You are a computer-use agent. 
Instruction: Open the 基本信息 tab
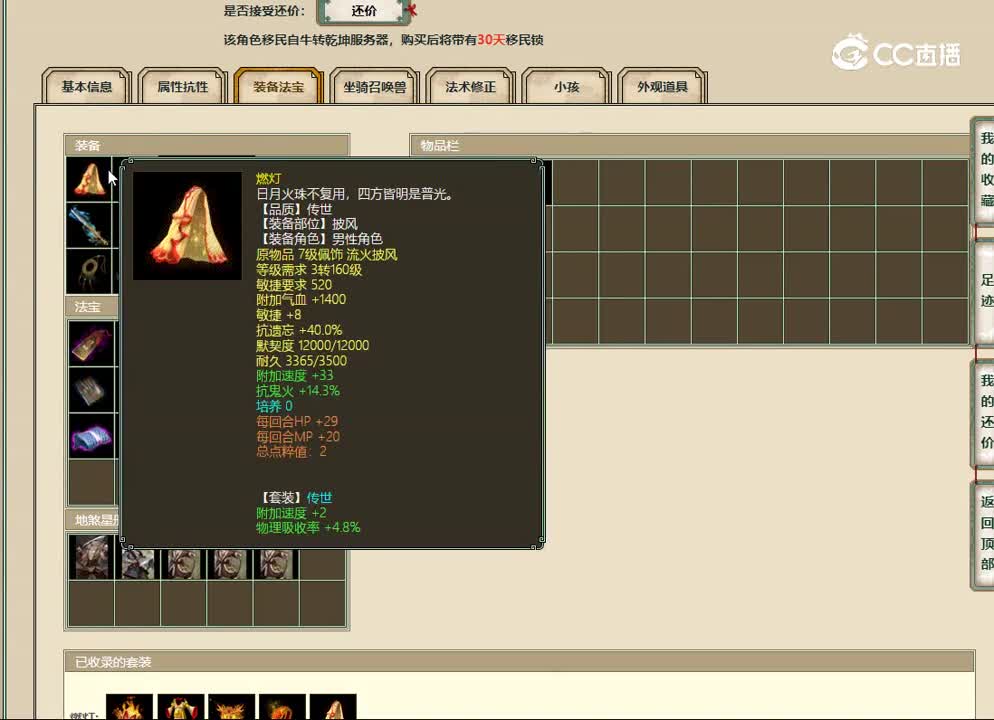(x=86, y=86)
